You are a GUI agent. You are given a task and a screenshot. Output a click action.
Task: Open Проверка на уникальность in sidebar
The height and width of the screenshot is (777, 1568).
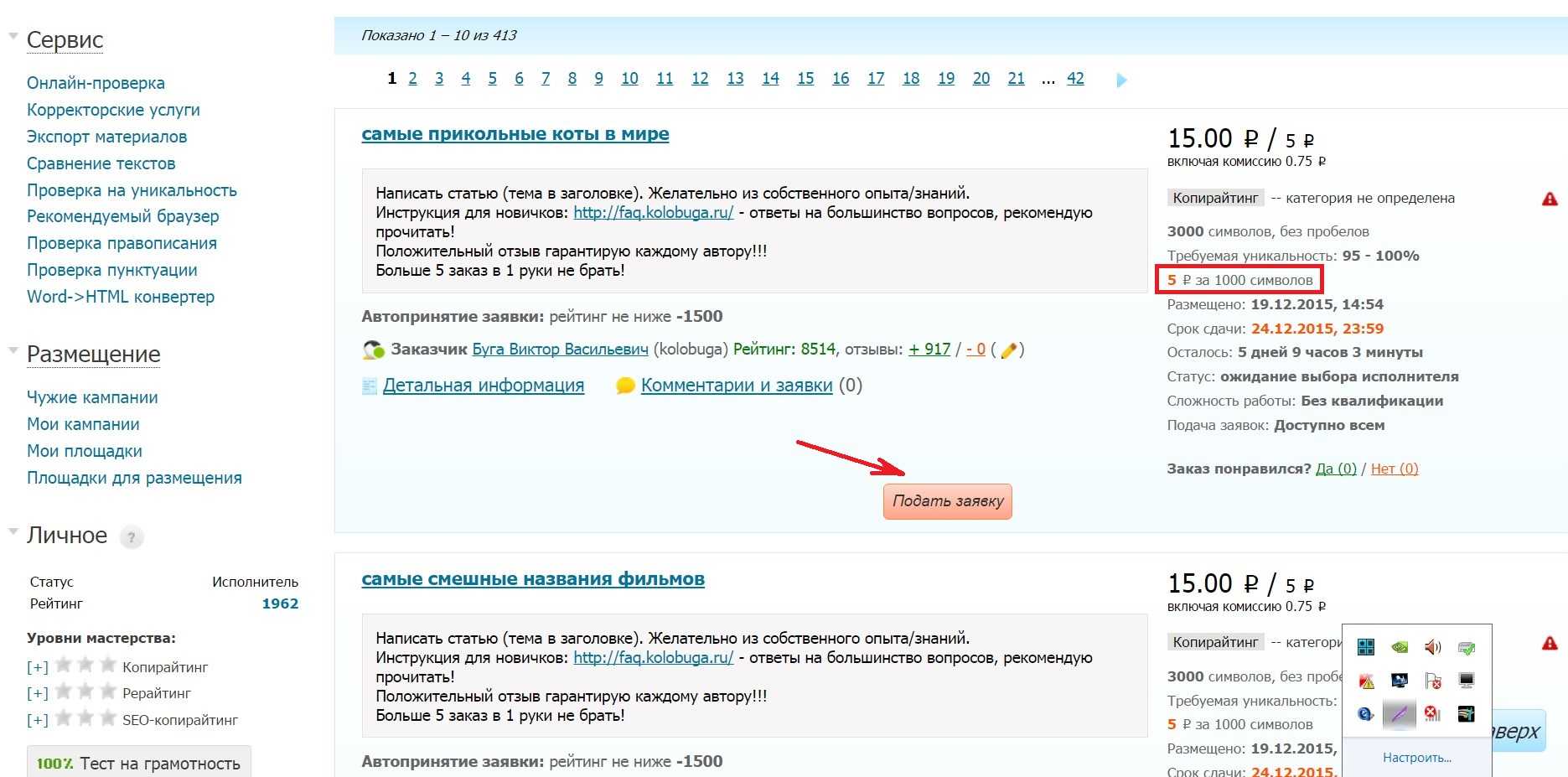click(132, 190)
